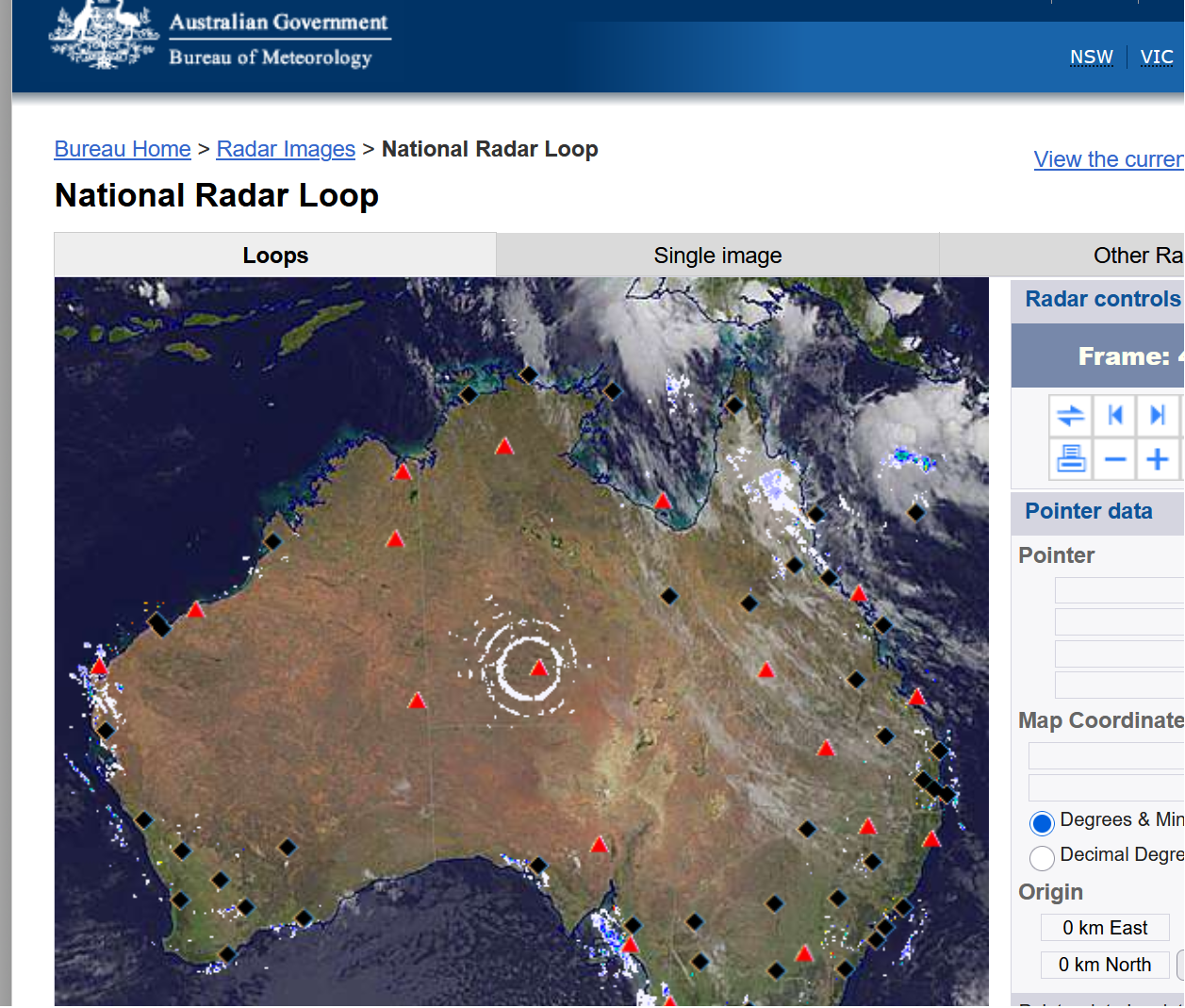Click the '0 km East' origin field
The image size is (1185, 1008).
[1105, 928]
